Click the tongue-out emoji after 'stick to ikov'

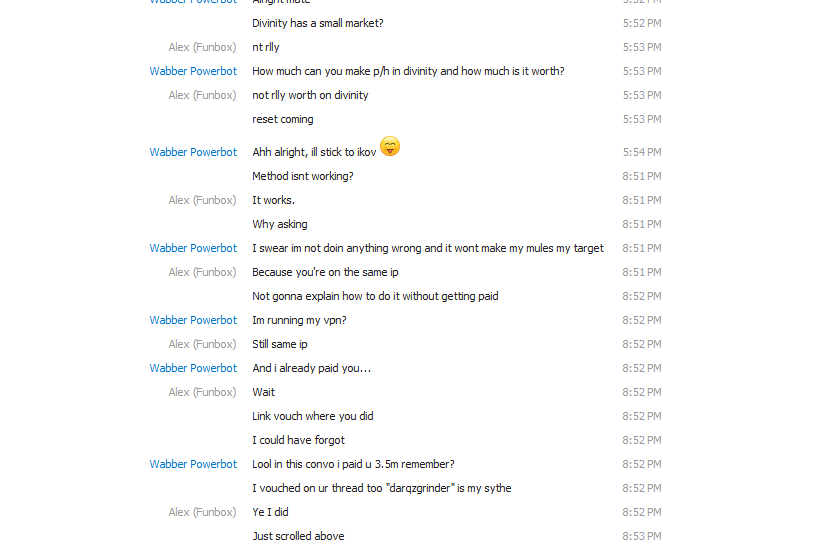click(x=390, y=146)
